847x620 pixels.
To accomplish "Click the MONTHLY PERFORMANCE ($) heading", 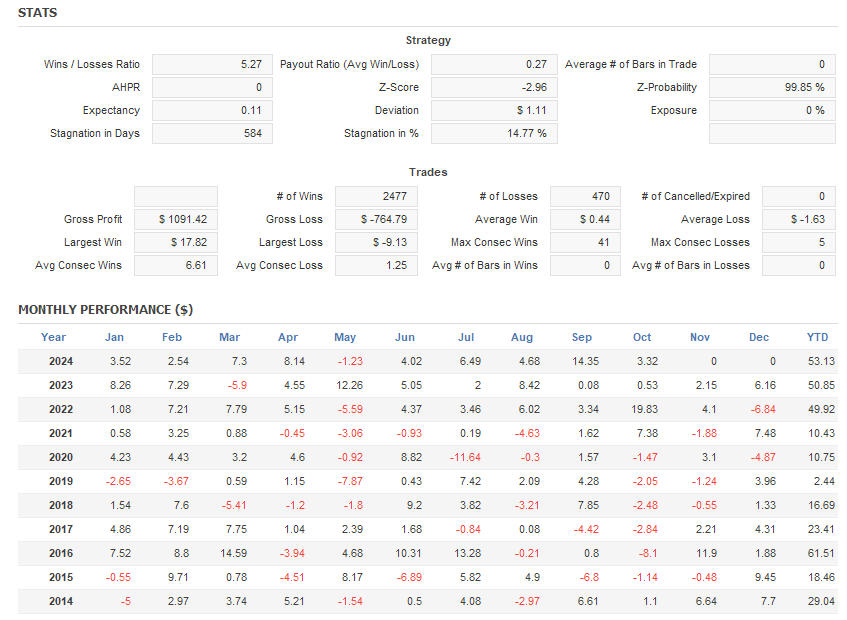I will coord(105,310).
